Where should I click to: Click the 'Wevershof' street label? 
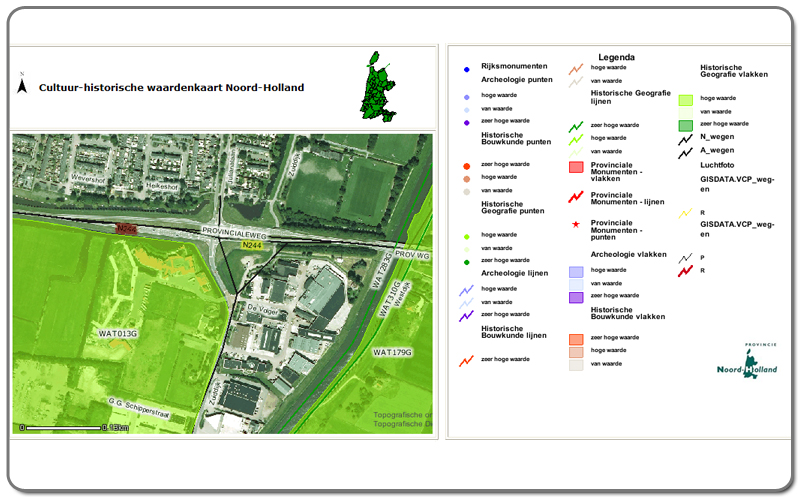coord(88,179)
